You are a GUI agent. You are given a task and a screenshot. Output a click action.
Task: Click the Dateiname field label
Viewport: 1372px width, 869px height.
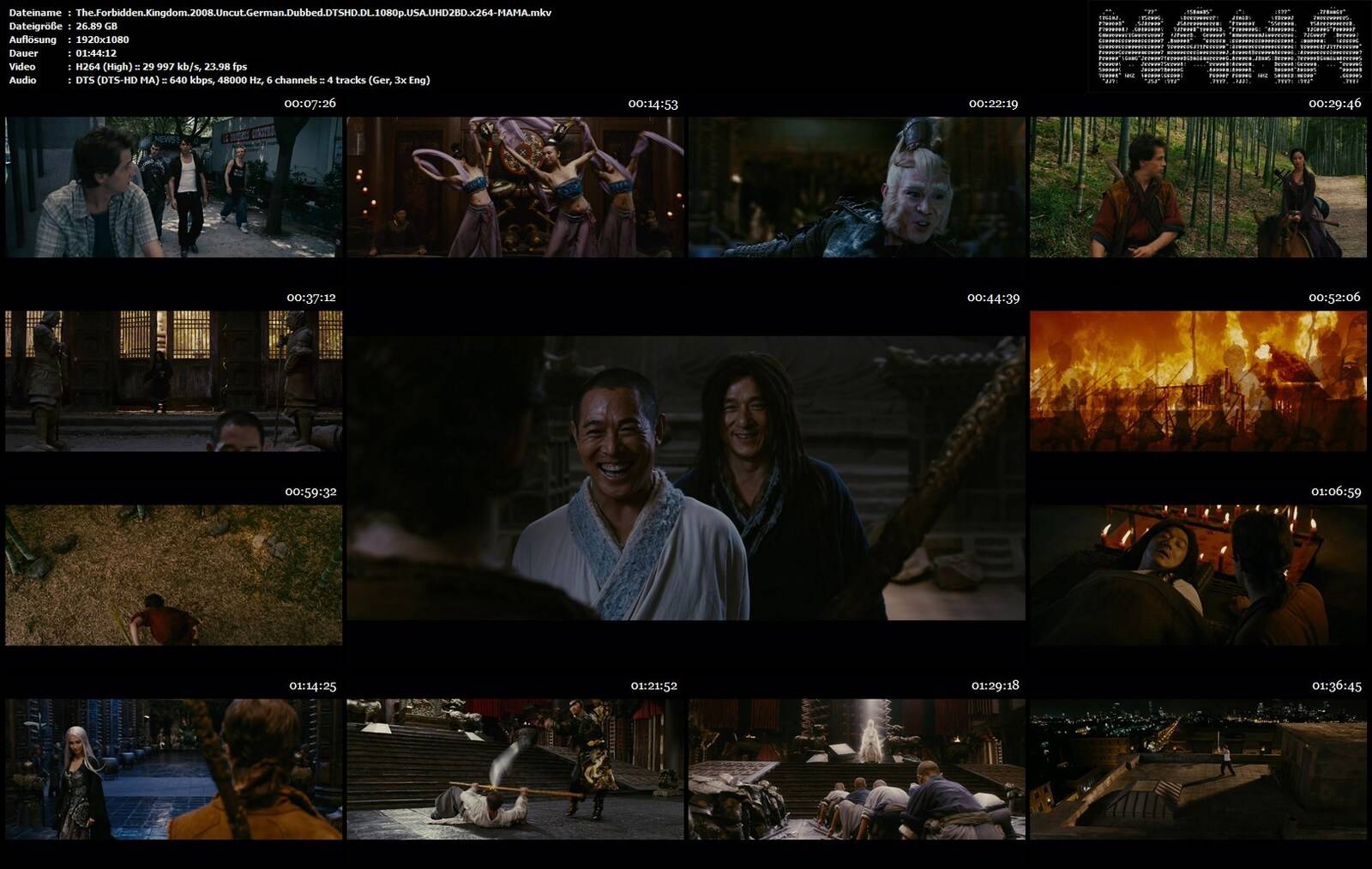click(x=34, y=13)
